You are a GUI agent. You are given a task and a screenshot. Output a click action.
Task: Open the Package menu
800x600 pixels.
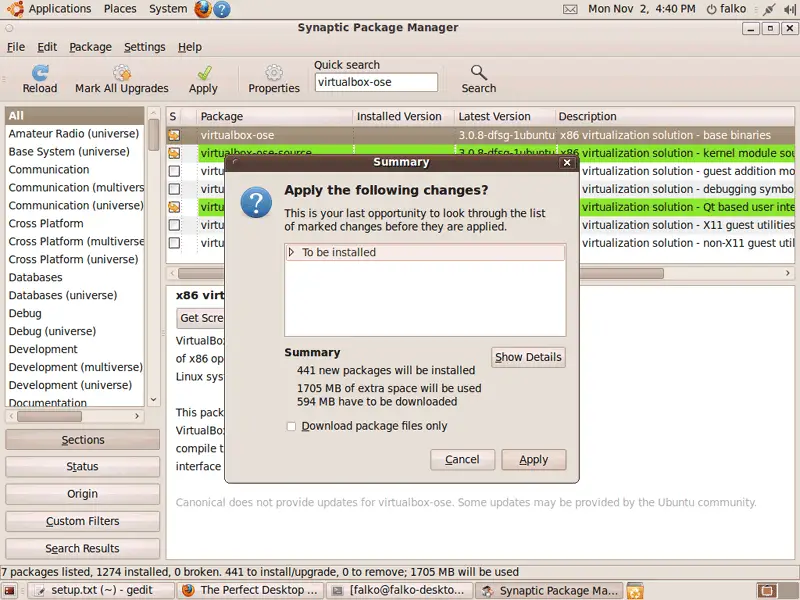tap(90, 47)
